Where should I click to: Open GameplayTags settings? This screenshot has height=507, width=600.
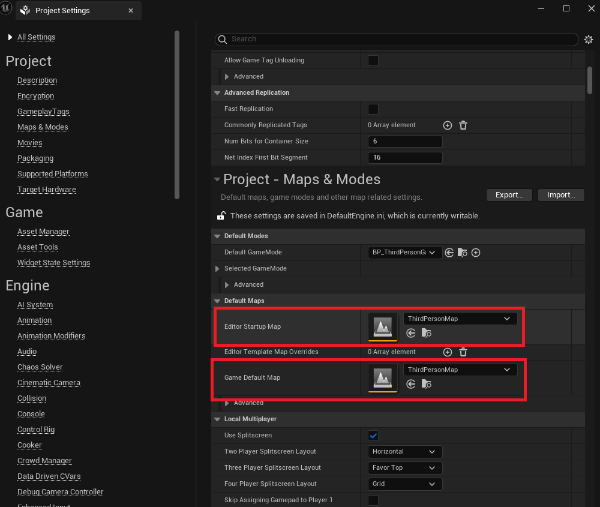tap(43, 112)
